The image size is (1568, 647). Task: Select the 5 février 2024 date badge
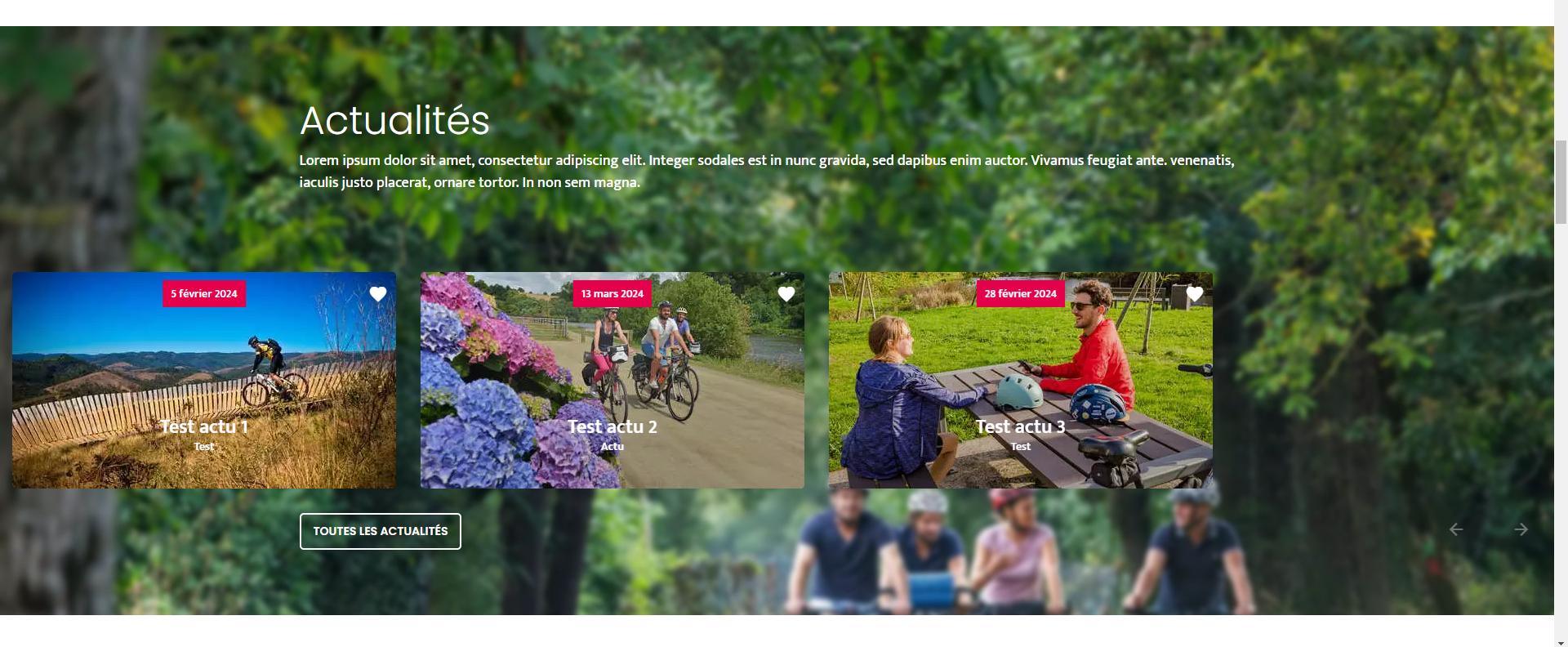pyautogui.click(x=204, y=293)
